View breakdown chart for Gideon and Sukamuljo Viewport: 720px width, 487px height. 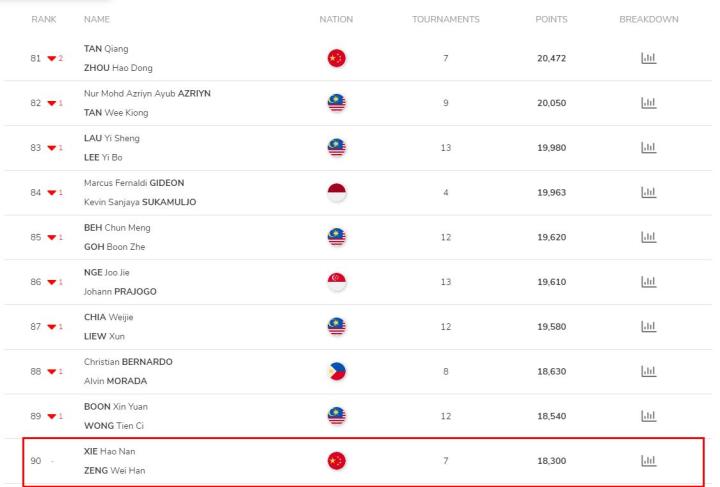[x=648, y=192]
